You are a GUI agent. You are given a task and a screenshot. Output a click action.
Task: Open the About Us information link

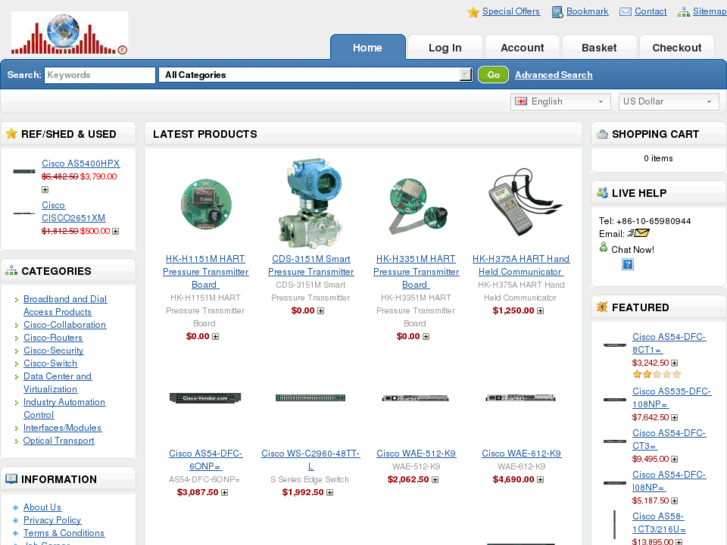[x=42, y=507]
